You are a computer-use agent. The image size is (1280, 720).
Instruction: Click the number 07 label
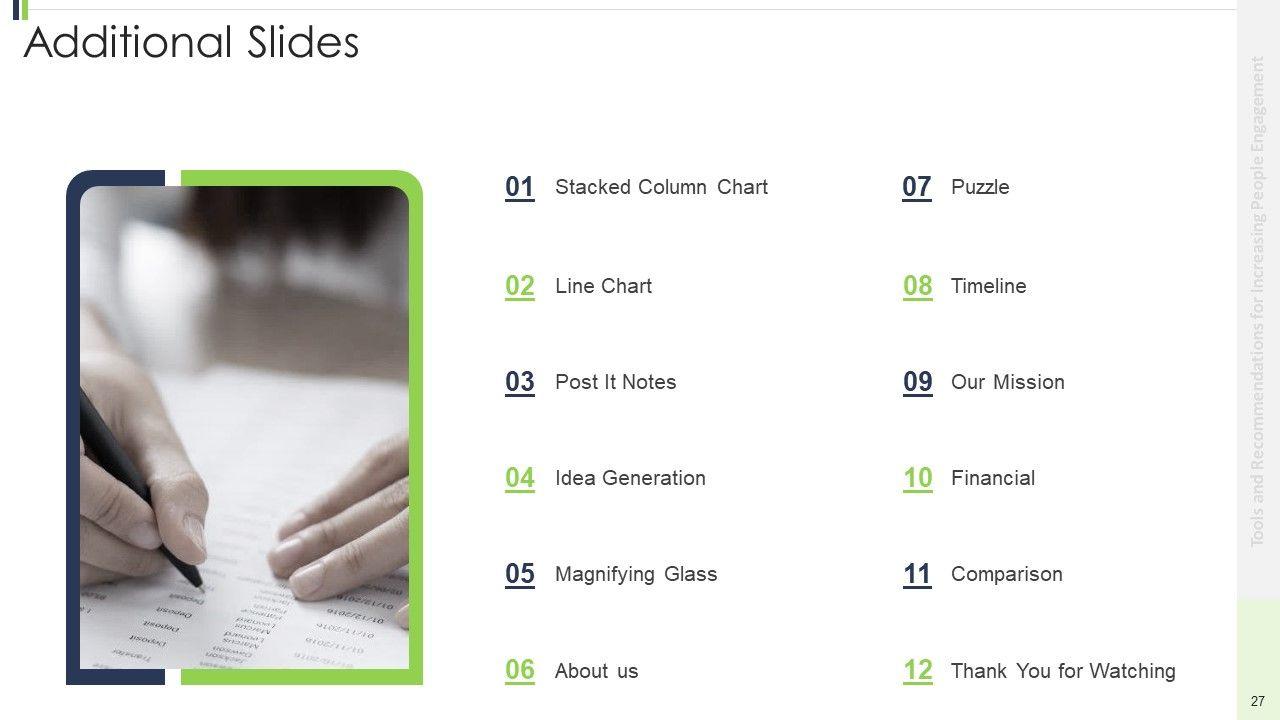click(917, 187)
